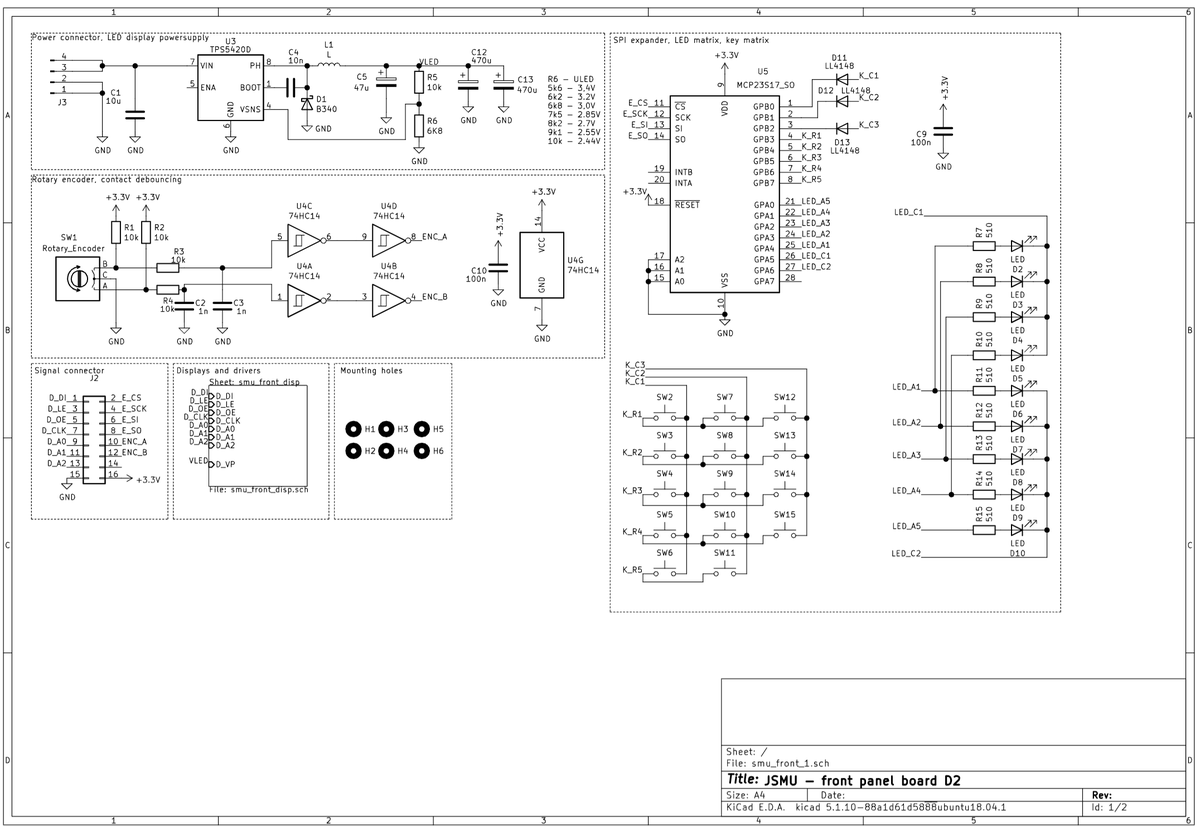The height and width of the screenshot is (827, 1200).
Task: Select the 'File: smu_front_disp.sch' label
Action: 258,490
